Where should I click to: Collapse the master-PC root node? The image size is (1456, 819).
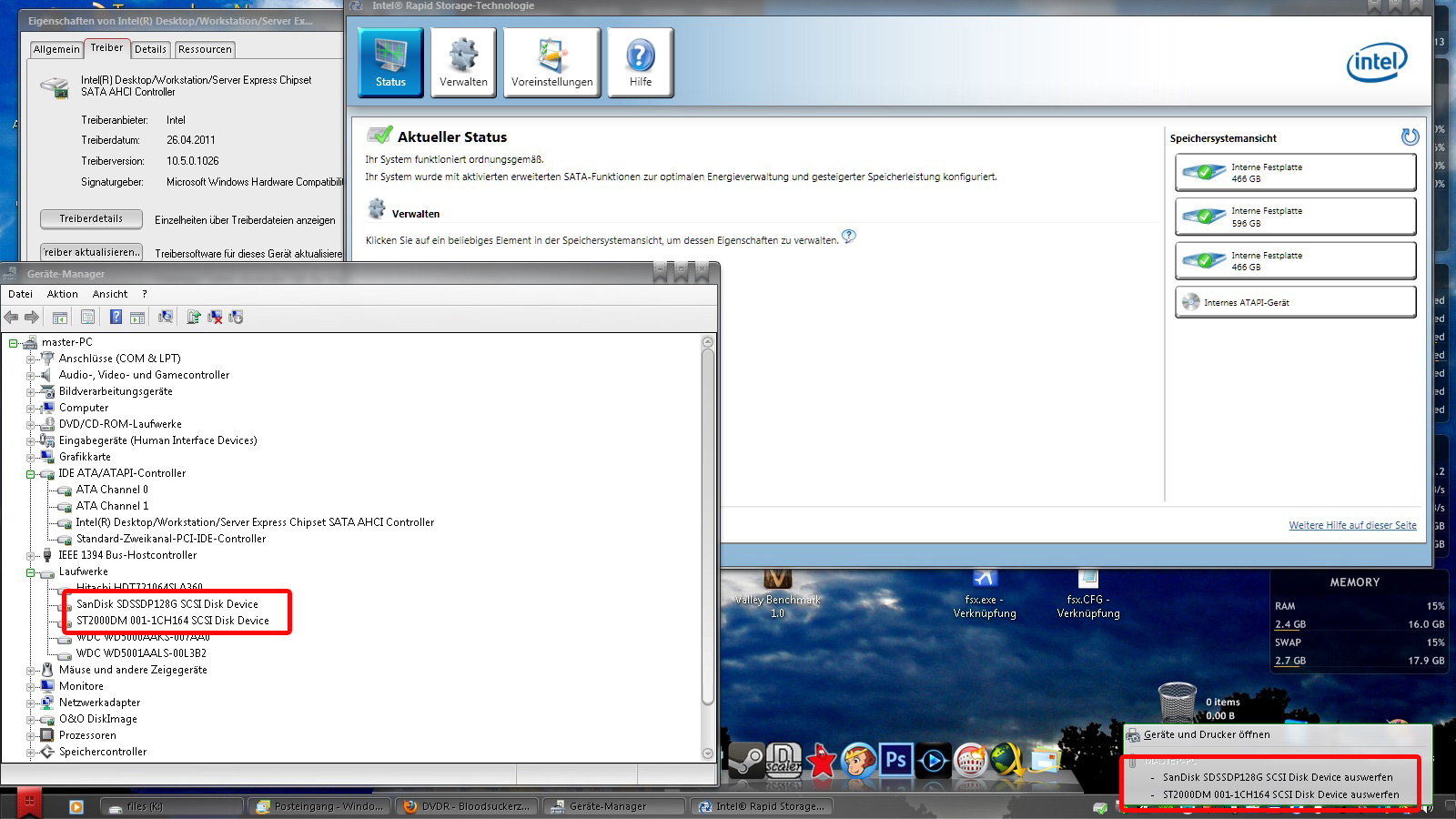click(x=13, y=343)
